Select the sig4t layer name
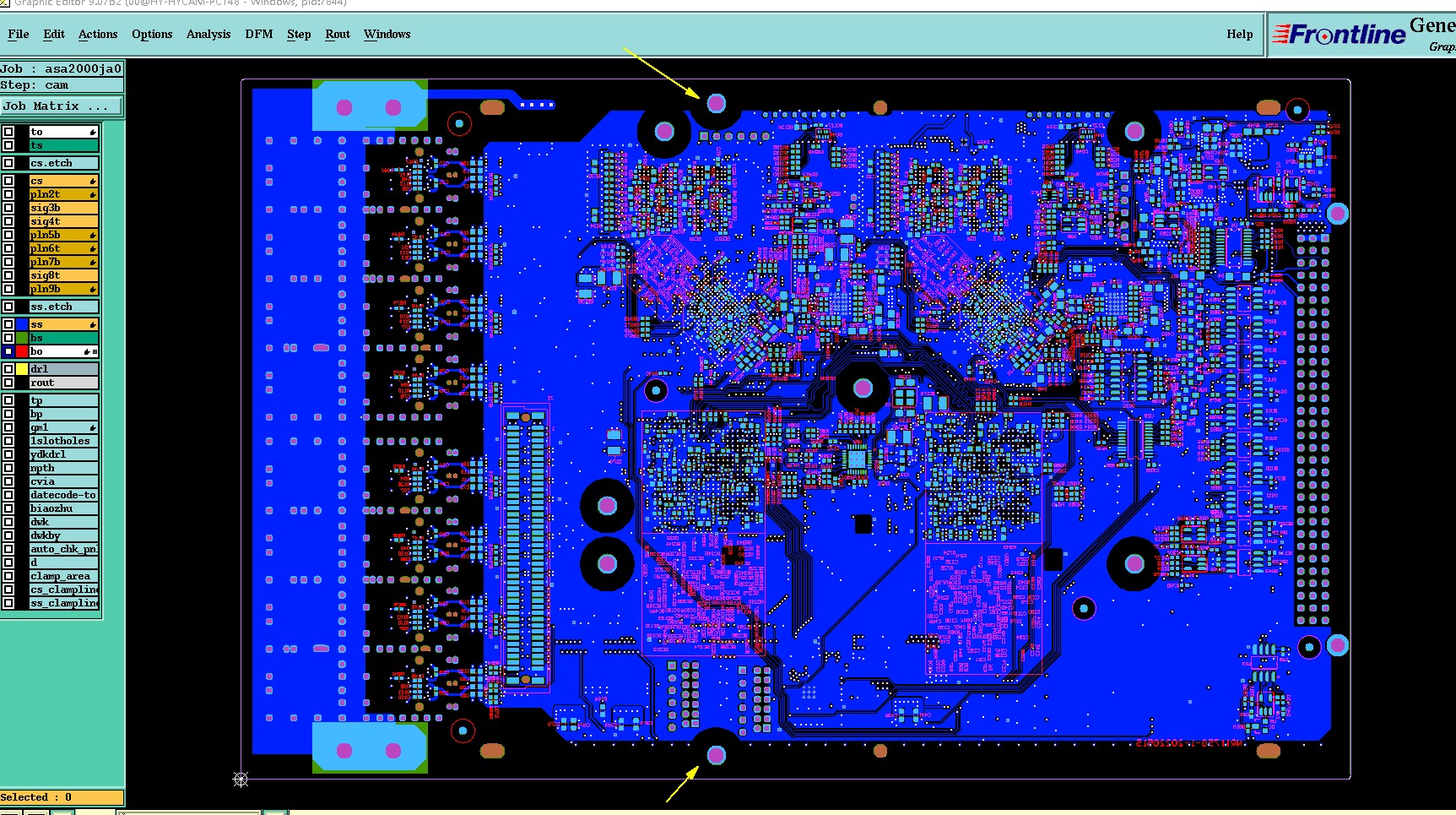Viewport: 1456px width, 815px height. [x=64, y=221]
